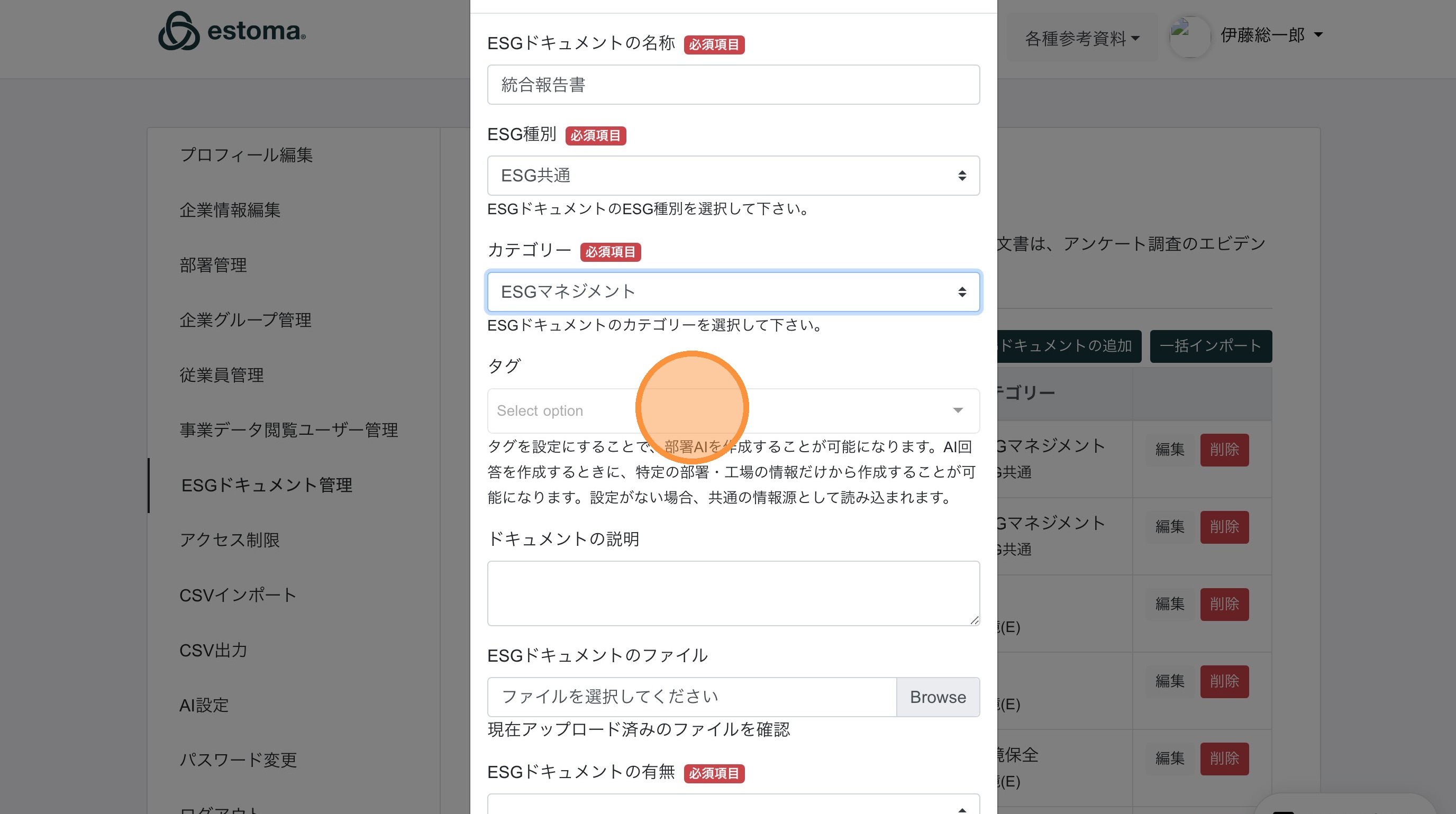The height and width of the screenshot is (814, 1456).
Task: Open the 伊藤総一郎 user menu
Action: (x=1271, y=35)
